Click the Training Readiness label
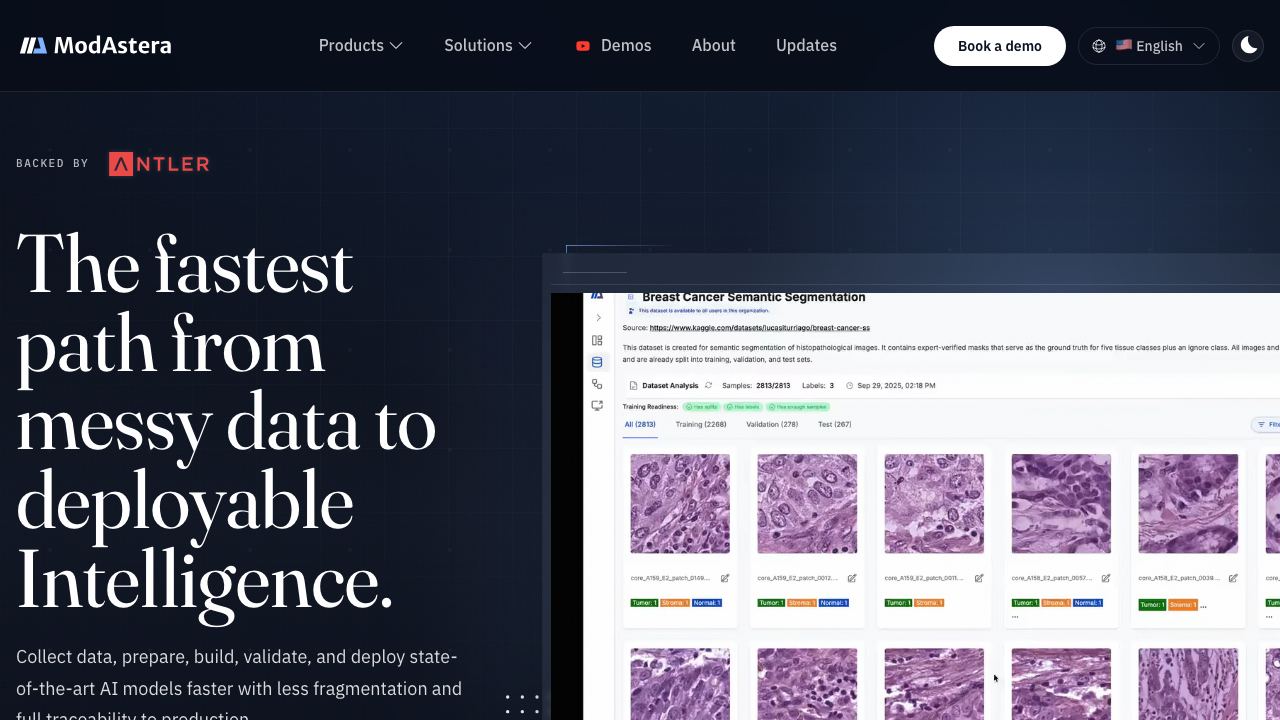1280x720 pixels. point(651,407)
